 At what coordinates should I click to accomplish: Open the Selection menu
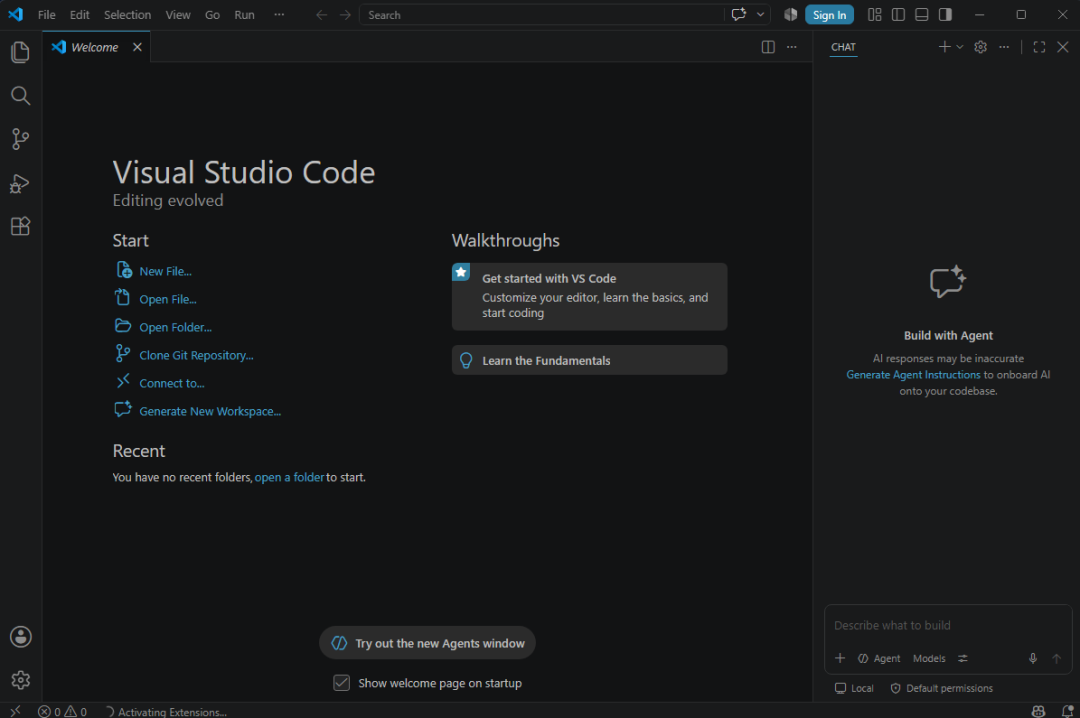coord(127,14)
